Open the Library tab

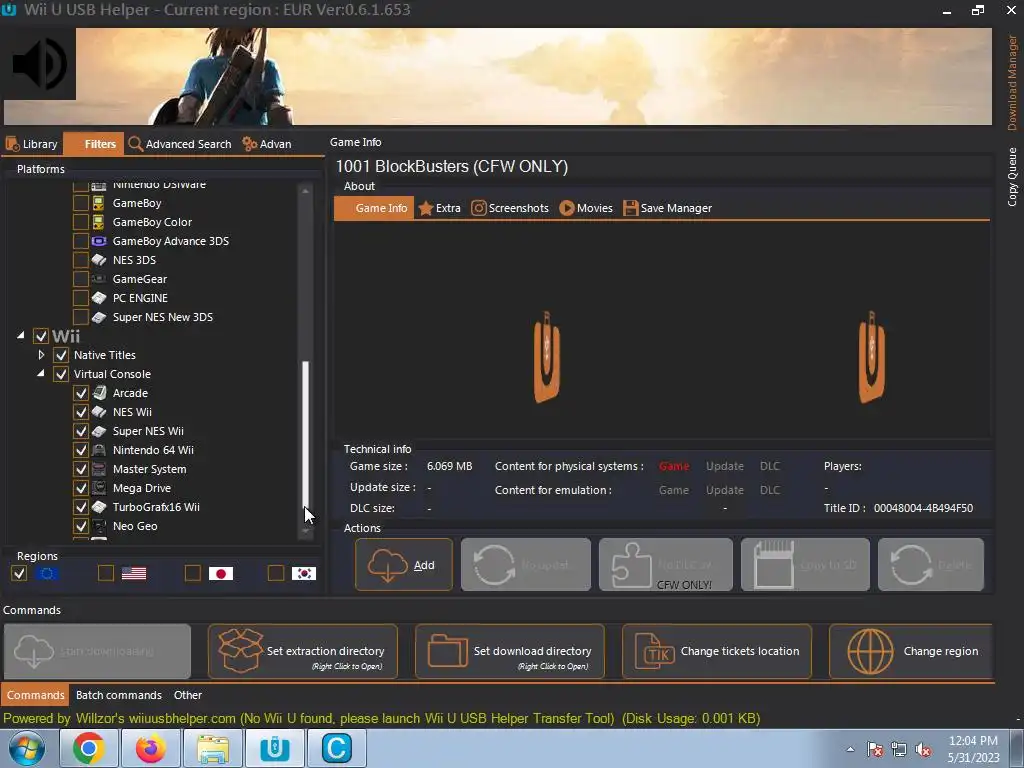tap(32, 144)
